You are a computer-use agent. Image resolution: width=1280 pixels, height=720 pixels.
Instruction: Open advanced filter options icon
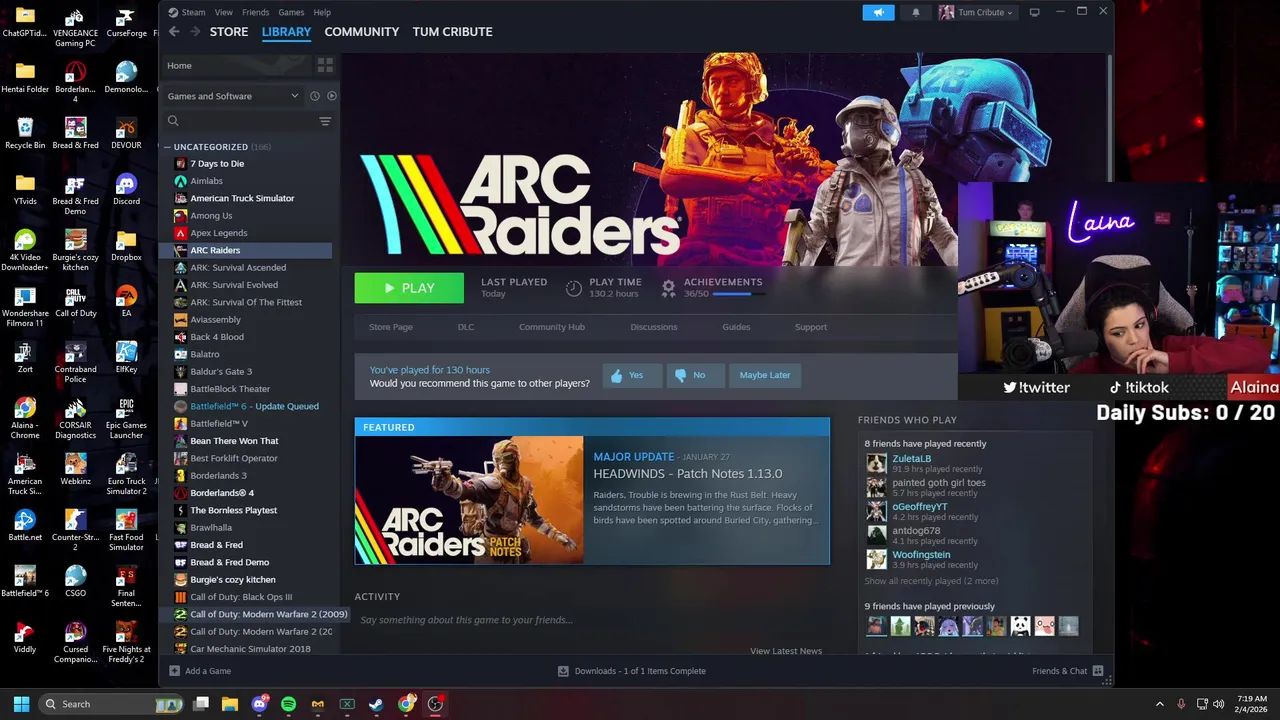pyautogui.click(x=325, y=121)
